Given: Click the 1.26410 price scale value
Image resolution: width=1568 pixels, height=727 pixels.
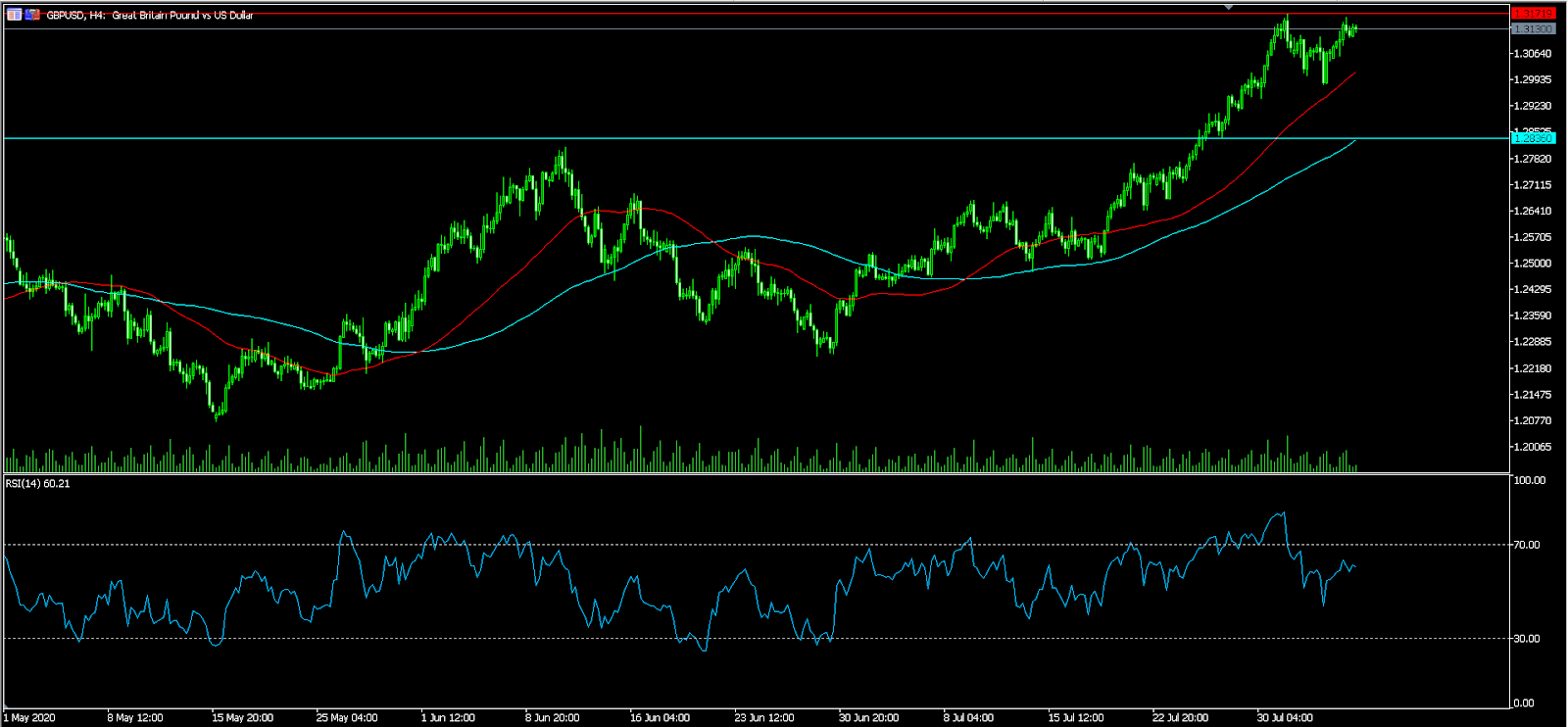Looking at the screenshot, I should (x=1533, y=211).
